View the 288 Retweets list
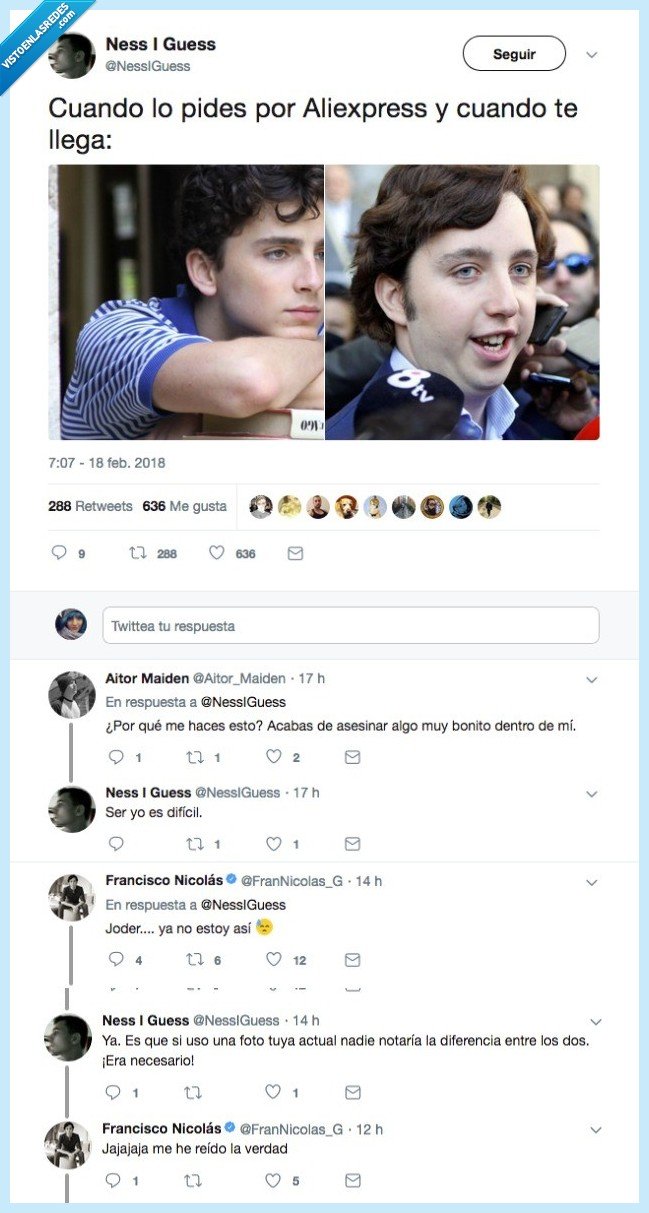 coord(90,507)
